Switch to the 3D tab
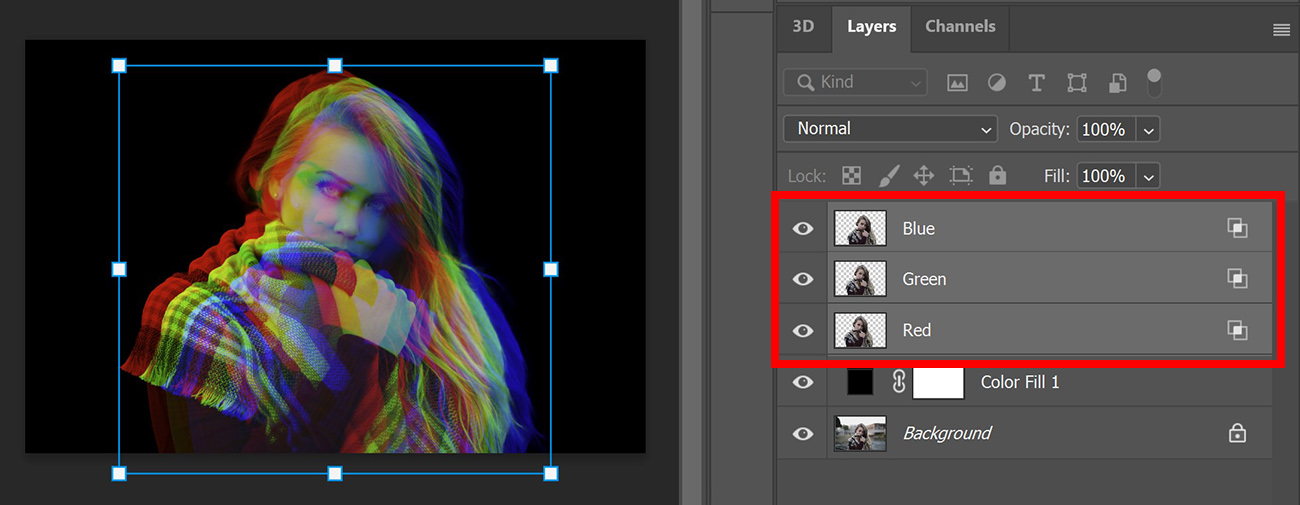Image resolution: width=1300 pixels, height=505 pixels. (803, 27)
